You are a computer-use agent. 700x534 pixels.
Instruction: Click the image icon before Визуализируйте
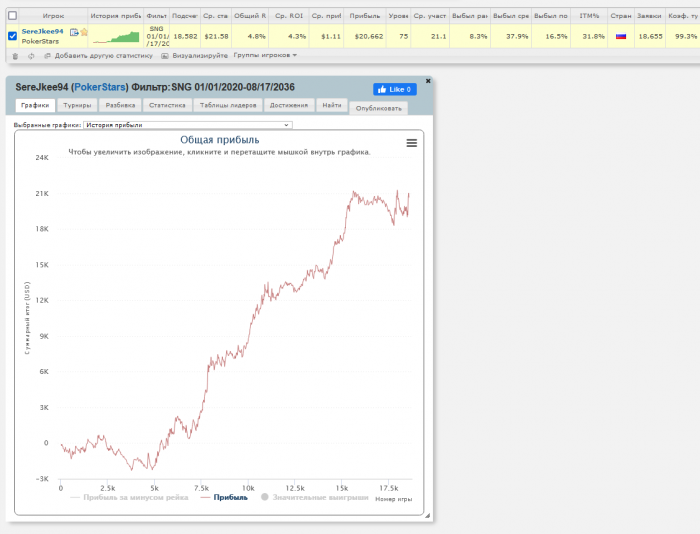pos(165,56)
